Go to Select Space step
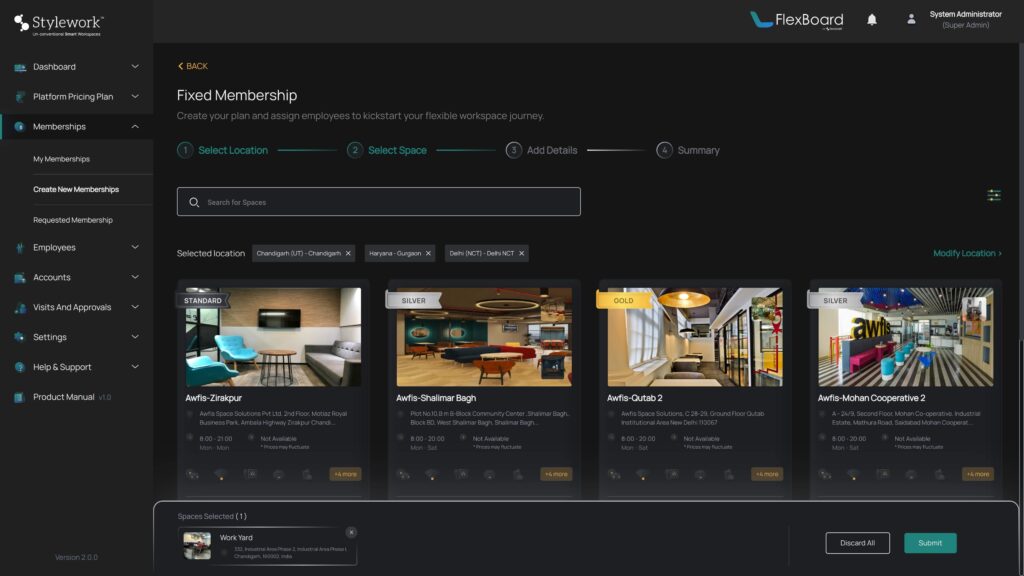 click(387, 150)
